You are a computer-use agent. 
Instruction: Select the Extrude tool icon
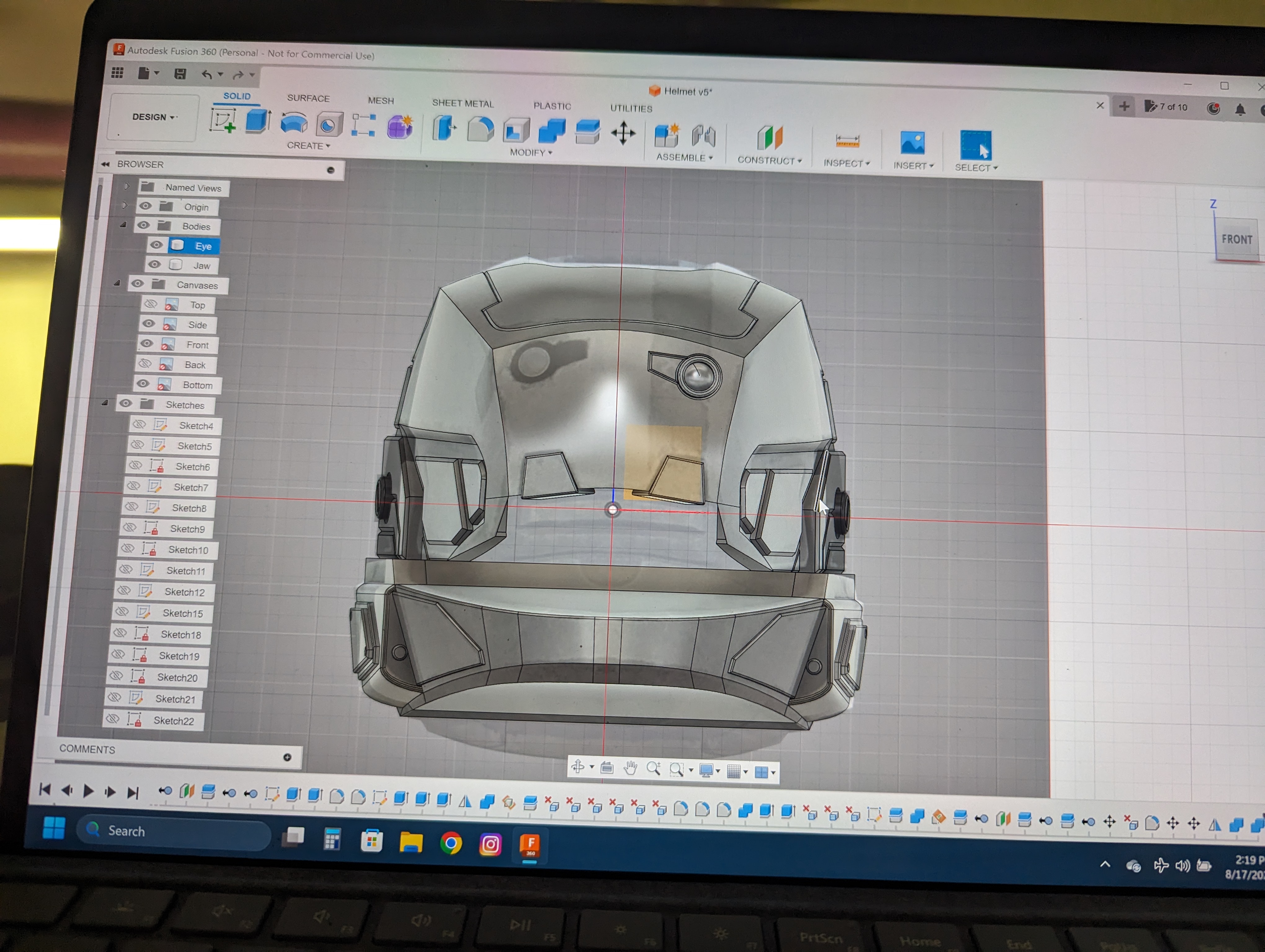(x=258, y=122)
